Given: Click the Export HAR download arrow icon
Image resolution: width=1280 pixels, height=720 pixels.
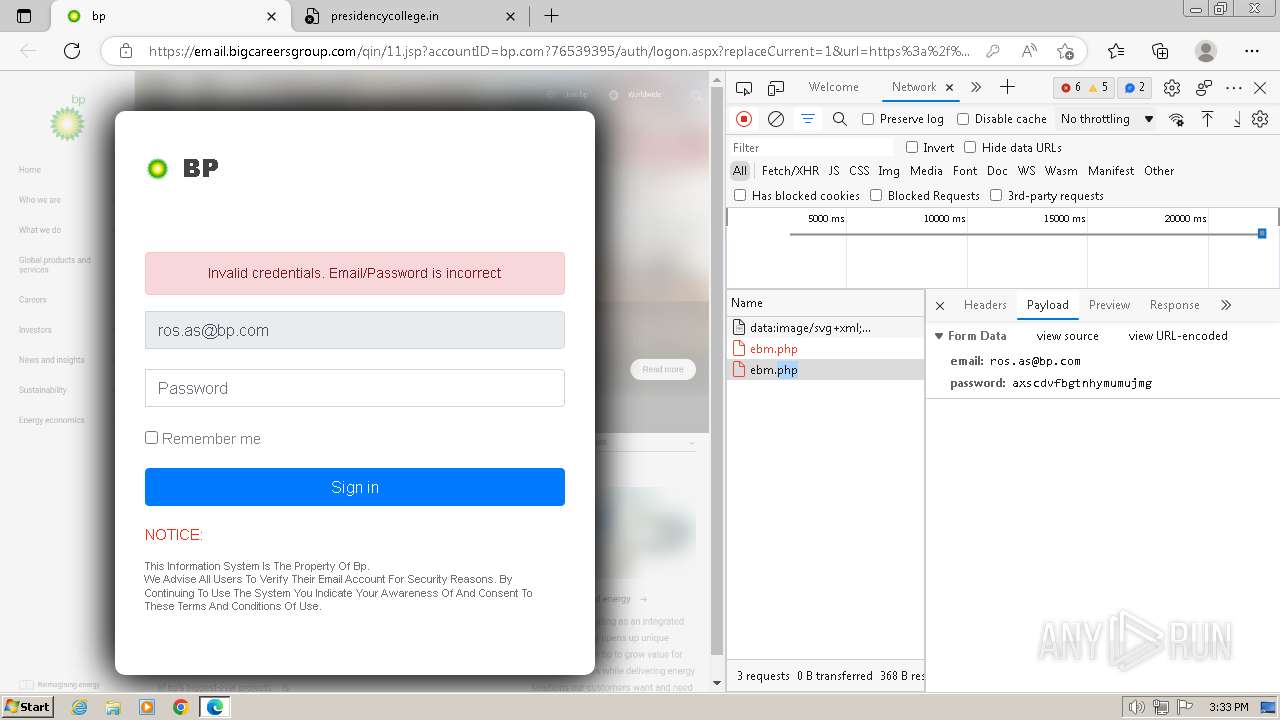Looking at the screenshot, I should (x=1236, y=119).
